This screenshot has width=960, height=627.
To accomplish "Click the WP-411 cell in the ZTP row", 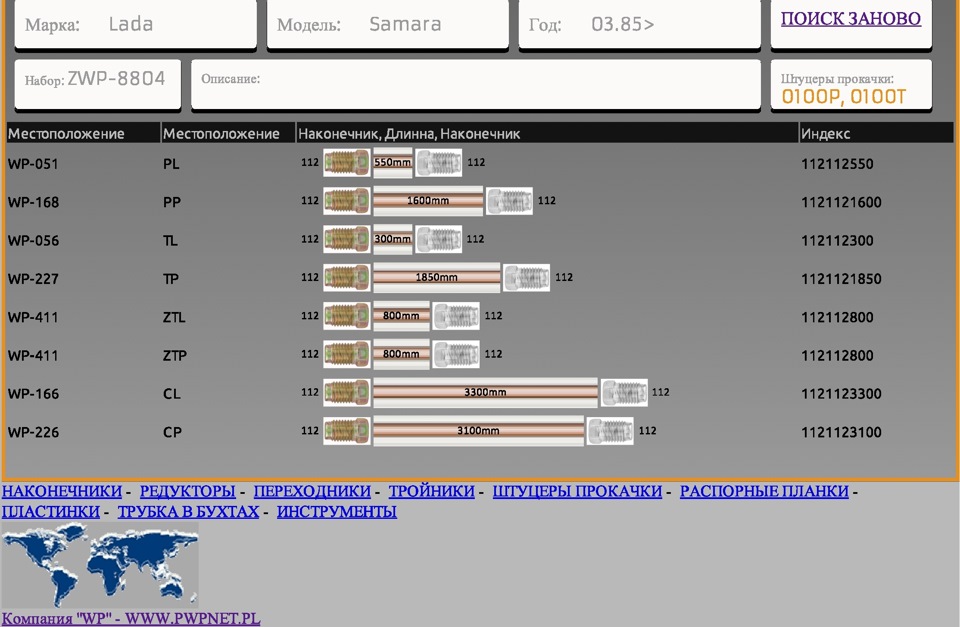I will [x=33, y=355].
